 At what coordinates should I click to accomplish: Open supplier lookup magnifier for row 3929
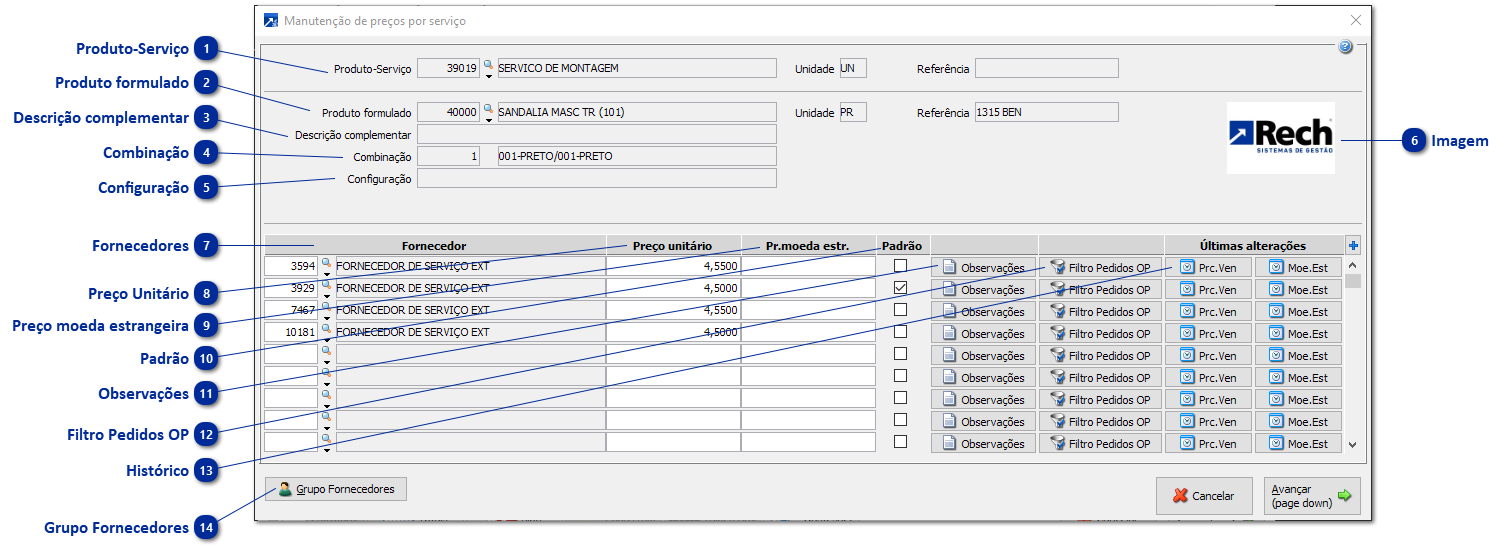click(325, 285)
